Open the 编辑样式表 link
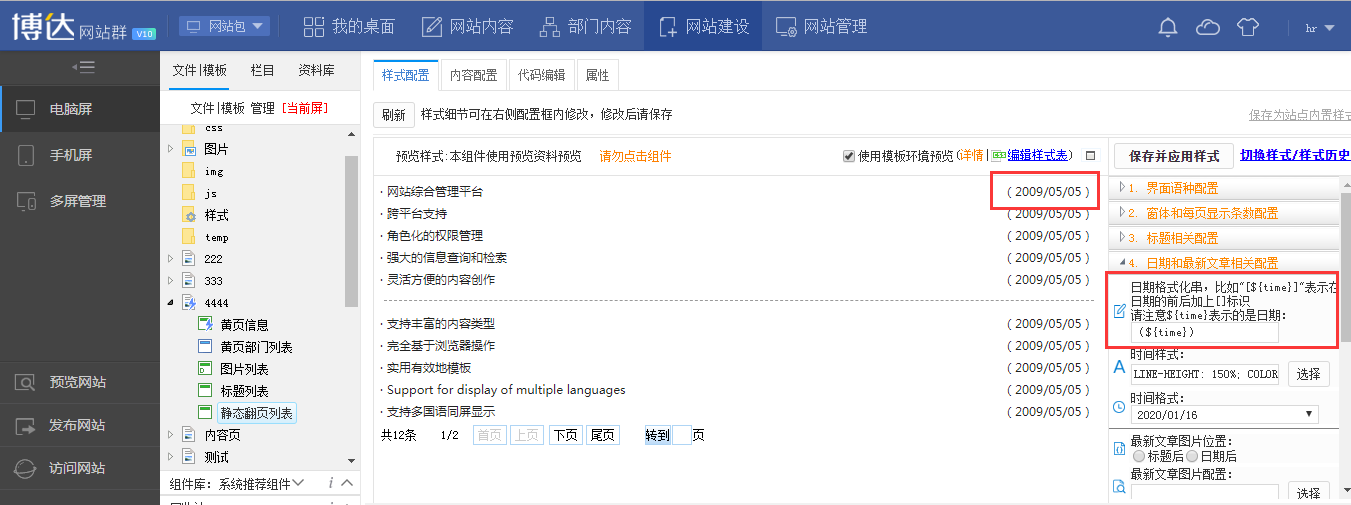 (1036, 155)
